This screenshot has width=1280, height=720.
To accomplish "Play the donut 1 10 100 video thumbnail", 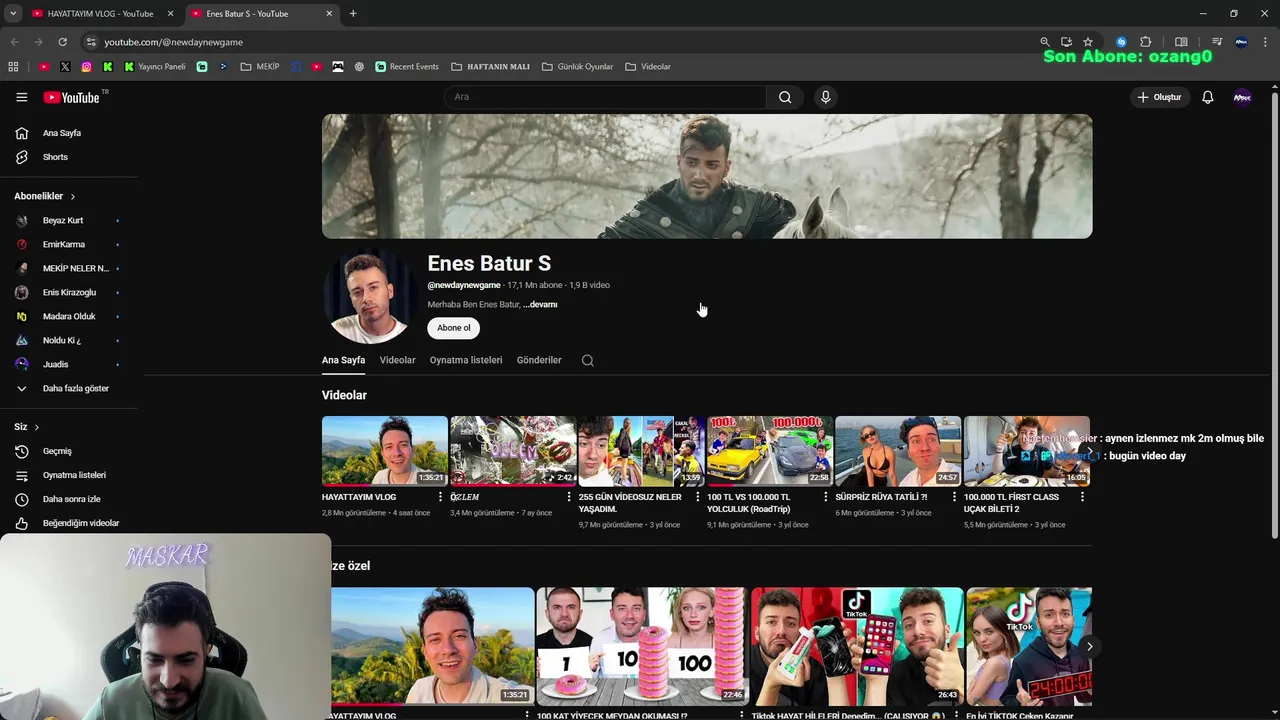I will click(641, 646).
